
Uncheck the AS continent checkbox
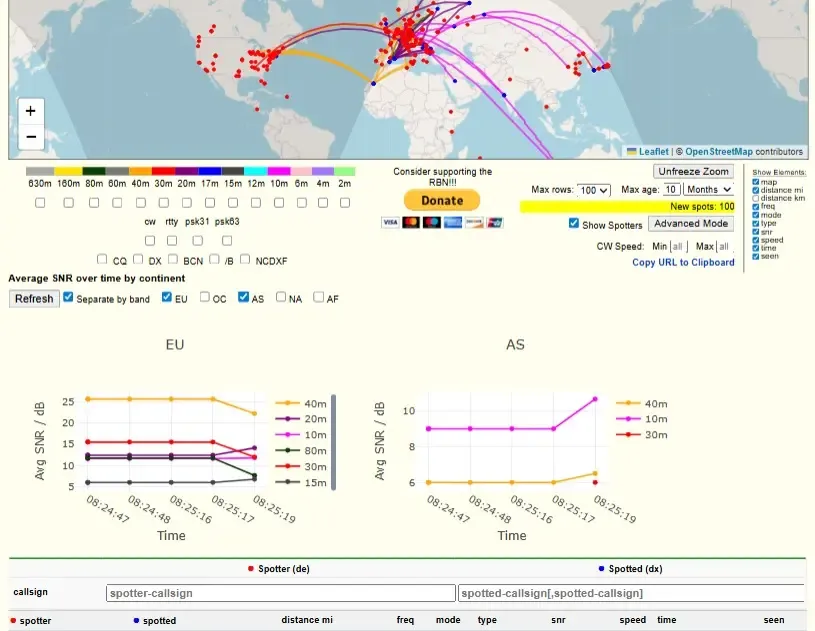pyautogui.click(x=243, y=297)
